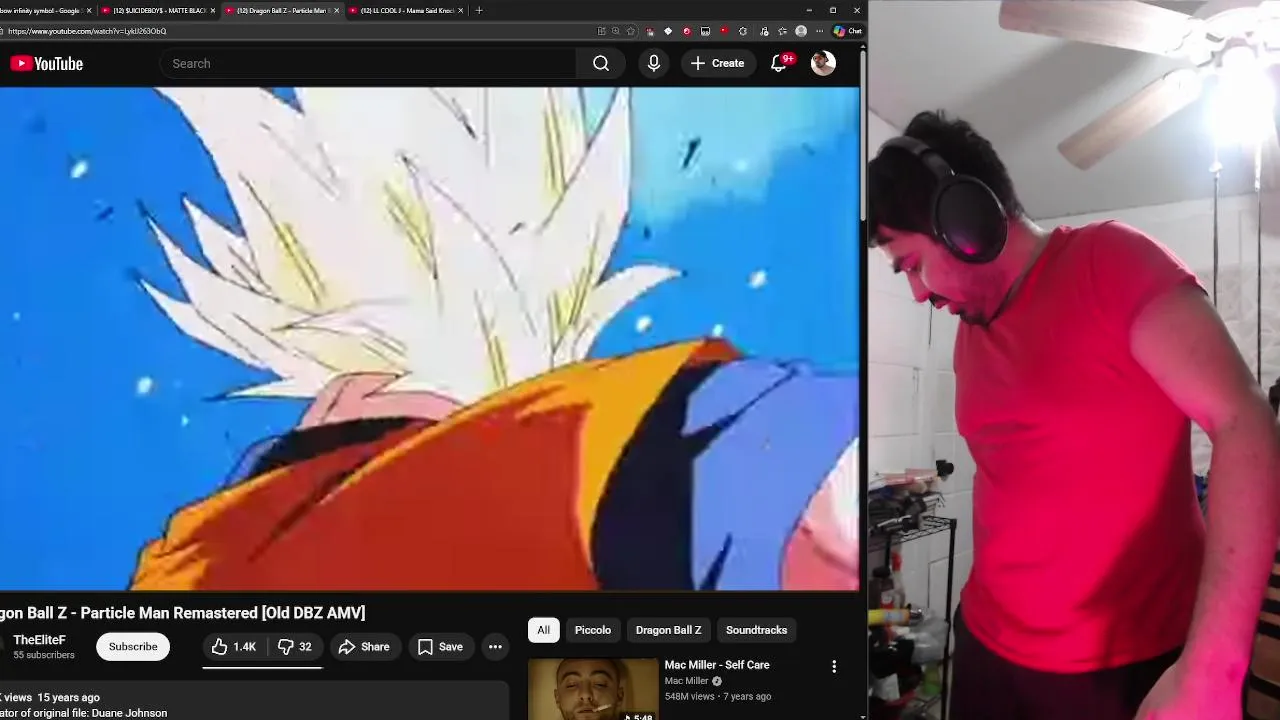The height and width of the screenshot is (720, 1280).
Task: Select the Piccolo filter chip
Action: 593,630
